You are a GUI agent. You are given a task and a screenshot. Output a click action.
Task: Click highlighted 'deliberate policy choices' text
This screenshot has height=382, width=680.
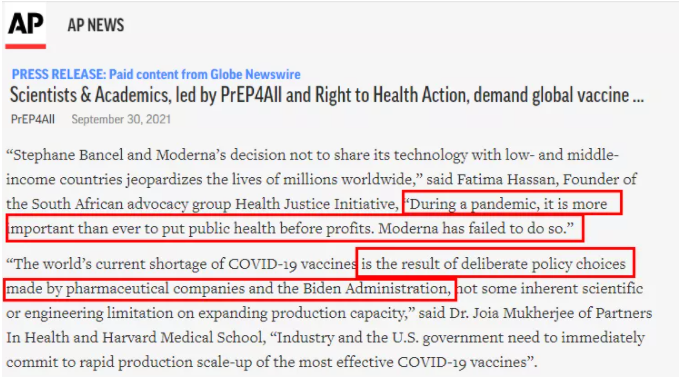pyautogui.click(x=543, y=264)
